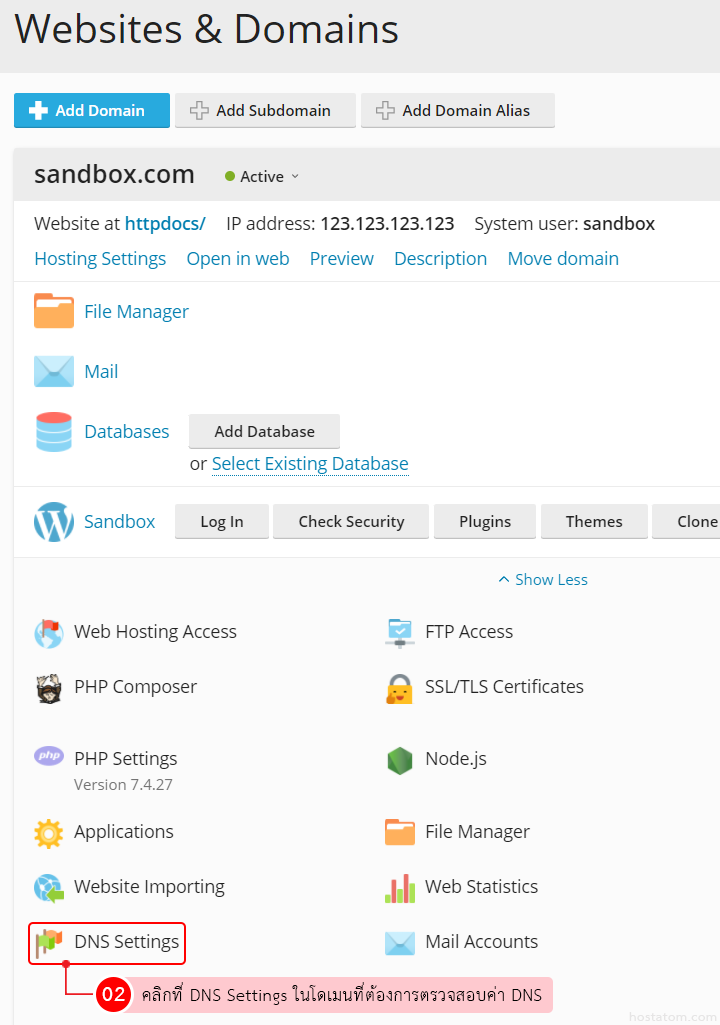This screenshot has height=1025, width=720.
Task: Open the PHP Settings link
Action: tap(126, 759)
